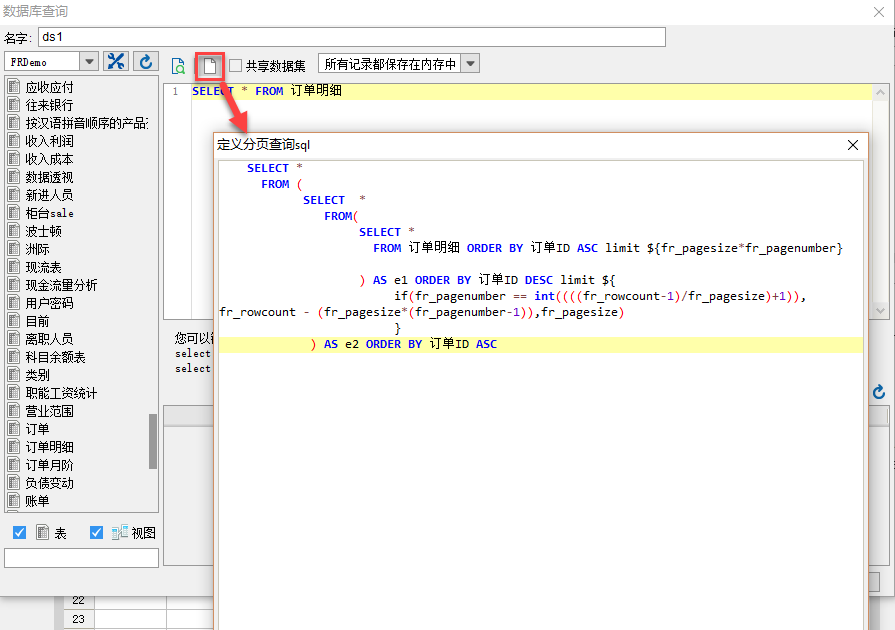Open the paging query SQL page icon
The height and width of the screenshot is (630, 895).
[210, 66]
